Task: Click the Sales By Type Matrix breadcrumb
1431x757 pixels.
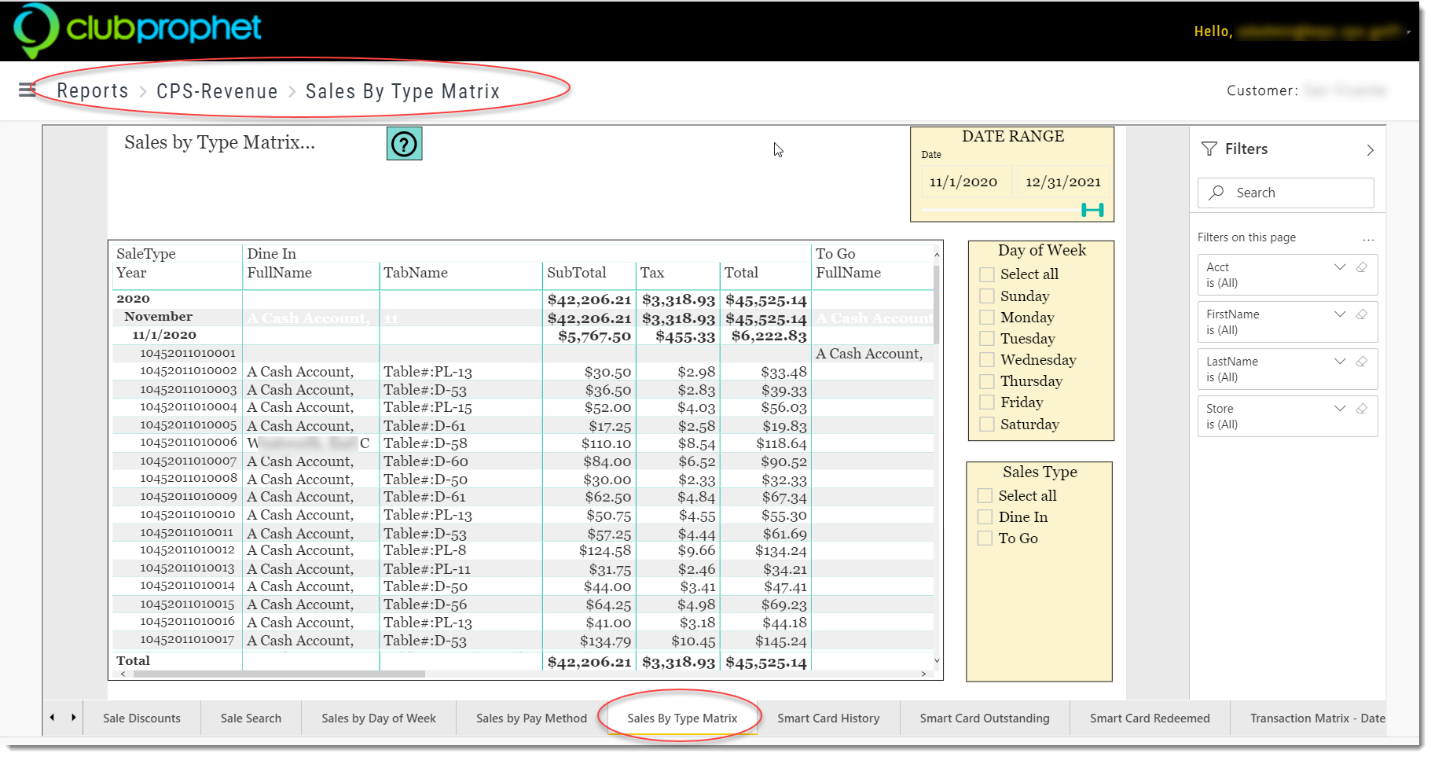Action: [x=403, y=91]
